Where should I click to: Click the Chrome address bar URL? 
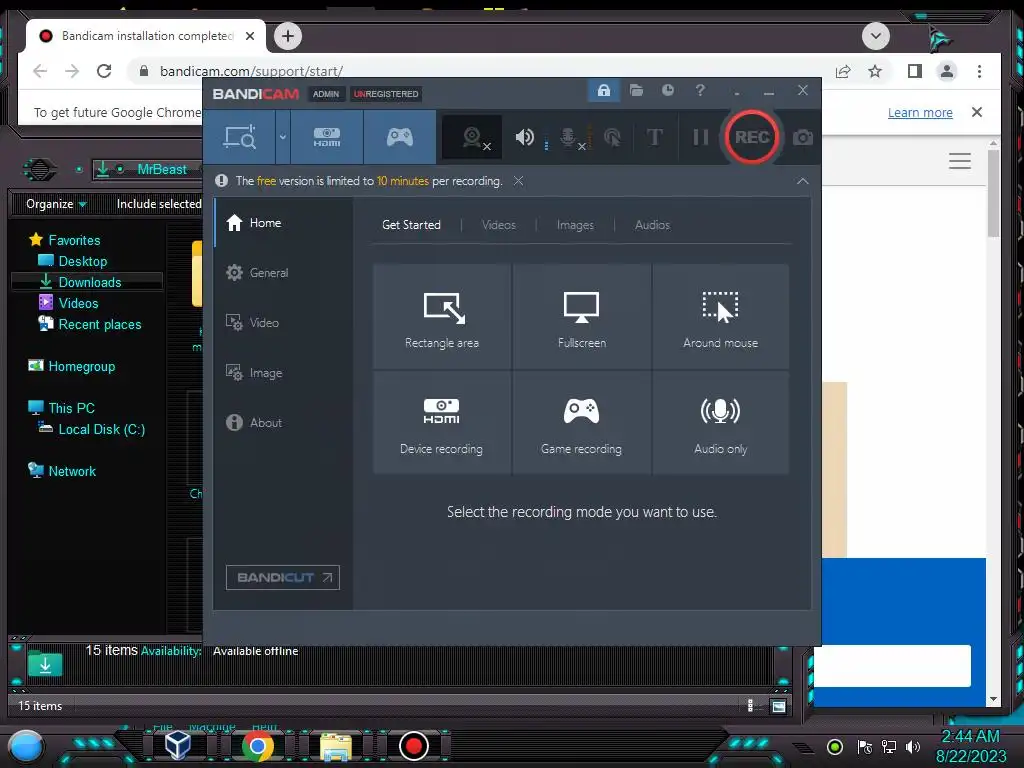tap(251, 71)
